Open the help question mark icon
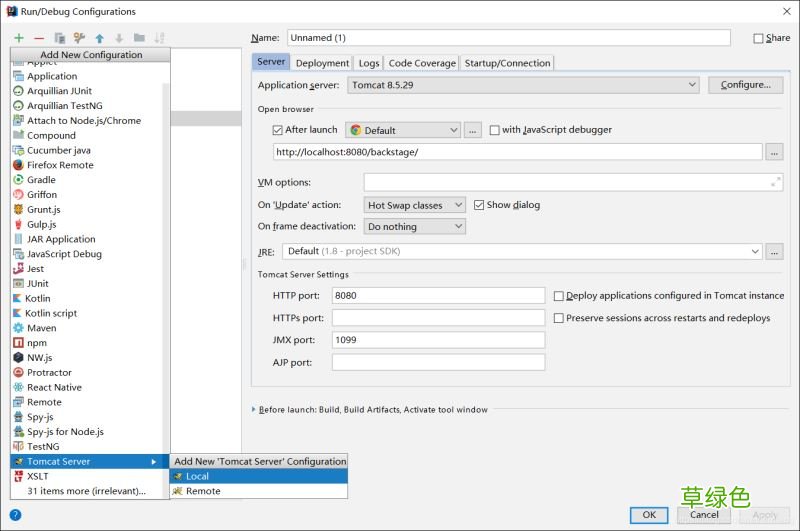The height and width of the screenshot is (531, 800). 15,515
